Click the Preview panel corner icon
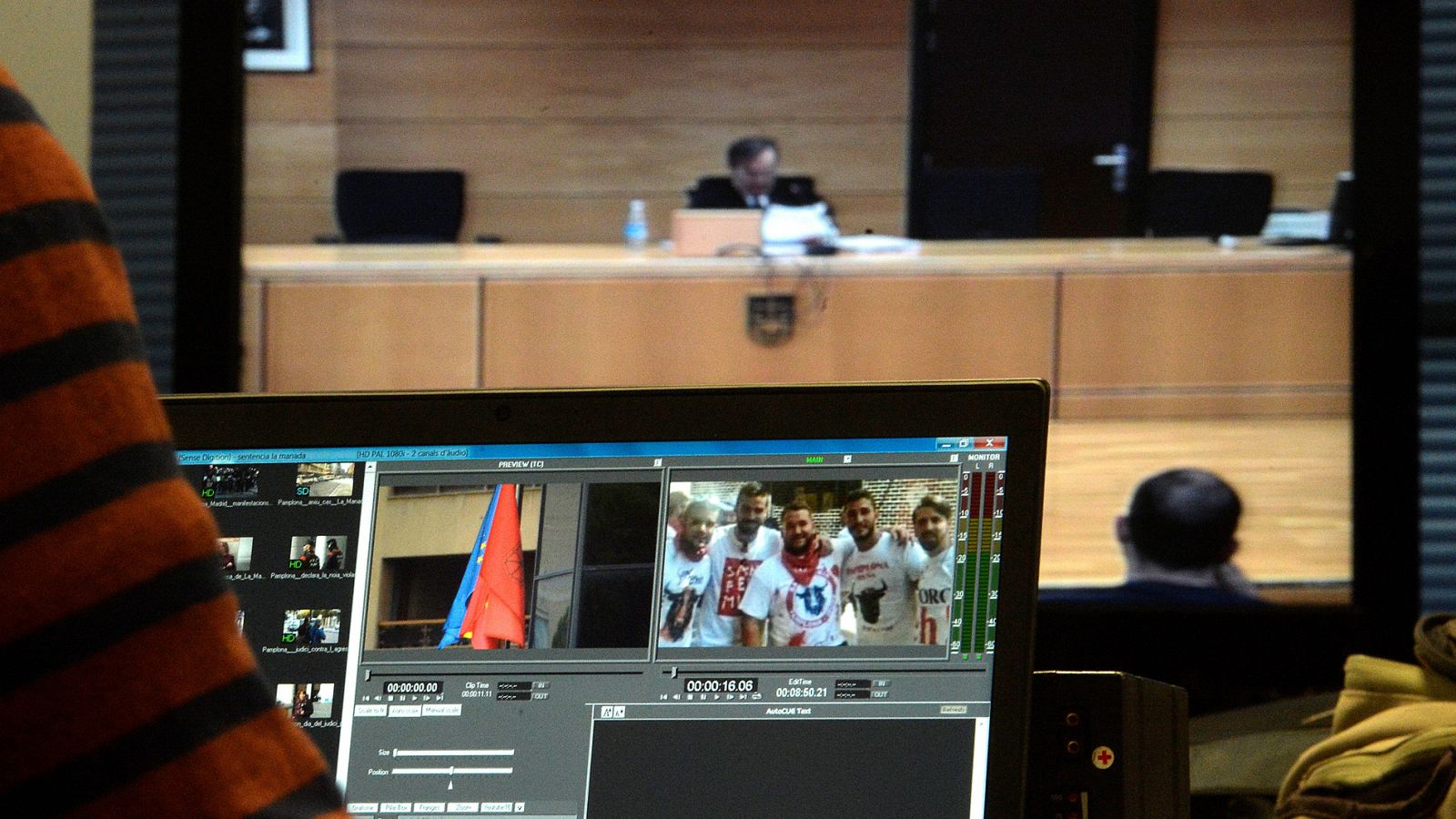Screen dimensions: 1456x819 pos(658,462)
